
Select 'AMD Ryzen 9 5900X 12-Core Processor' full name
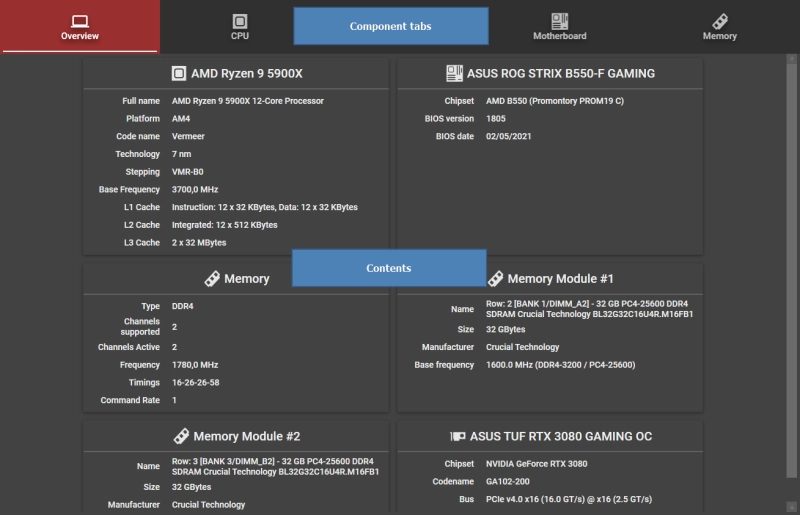coord(247,101)
